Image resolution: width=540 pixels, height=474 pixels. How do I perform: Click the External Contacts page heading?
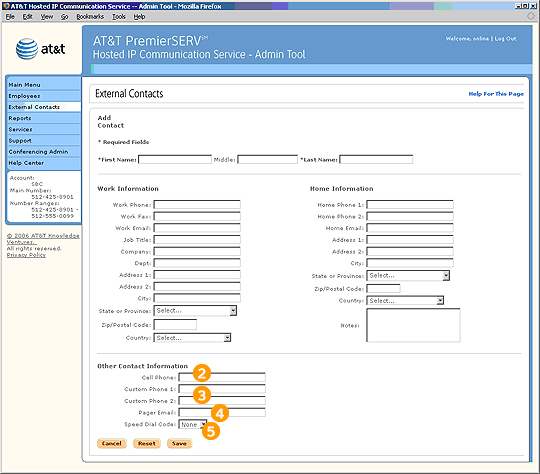point(129,94)
